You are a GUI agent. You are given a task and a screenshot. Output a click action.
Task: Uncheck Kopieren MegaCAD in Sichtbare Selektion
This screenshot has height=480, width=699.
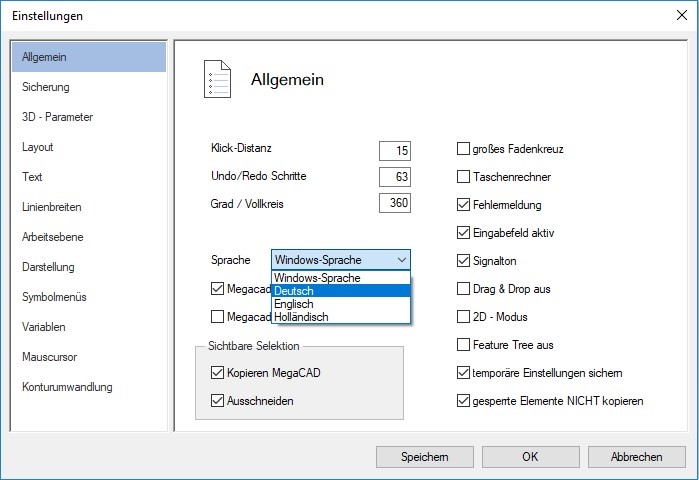click(x=218, y=373)
